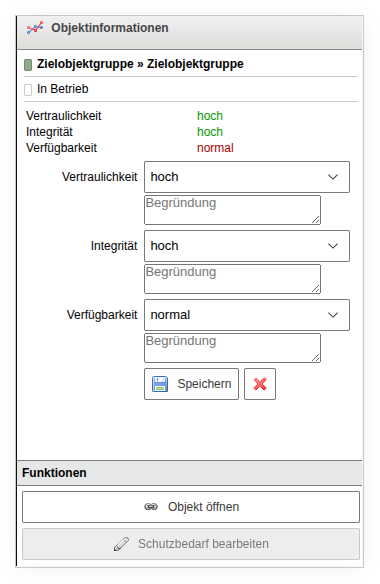Click the chain link icon beside Objekt öffnen
This screenshot has width=380, height=584.
(151, 507)
